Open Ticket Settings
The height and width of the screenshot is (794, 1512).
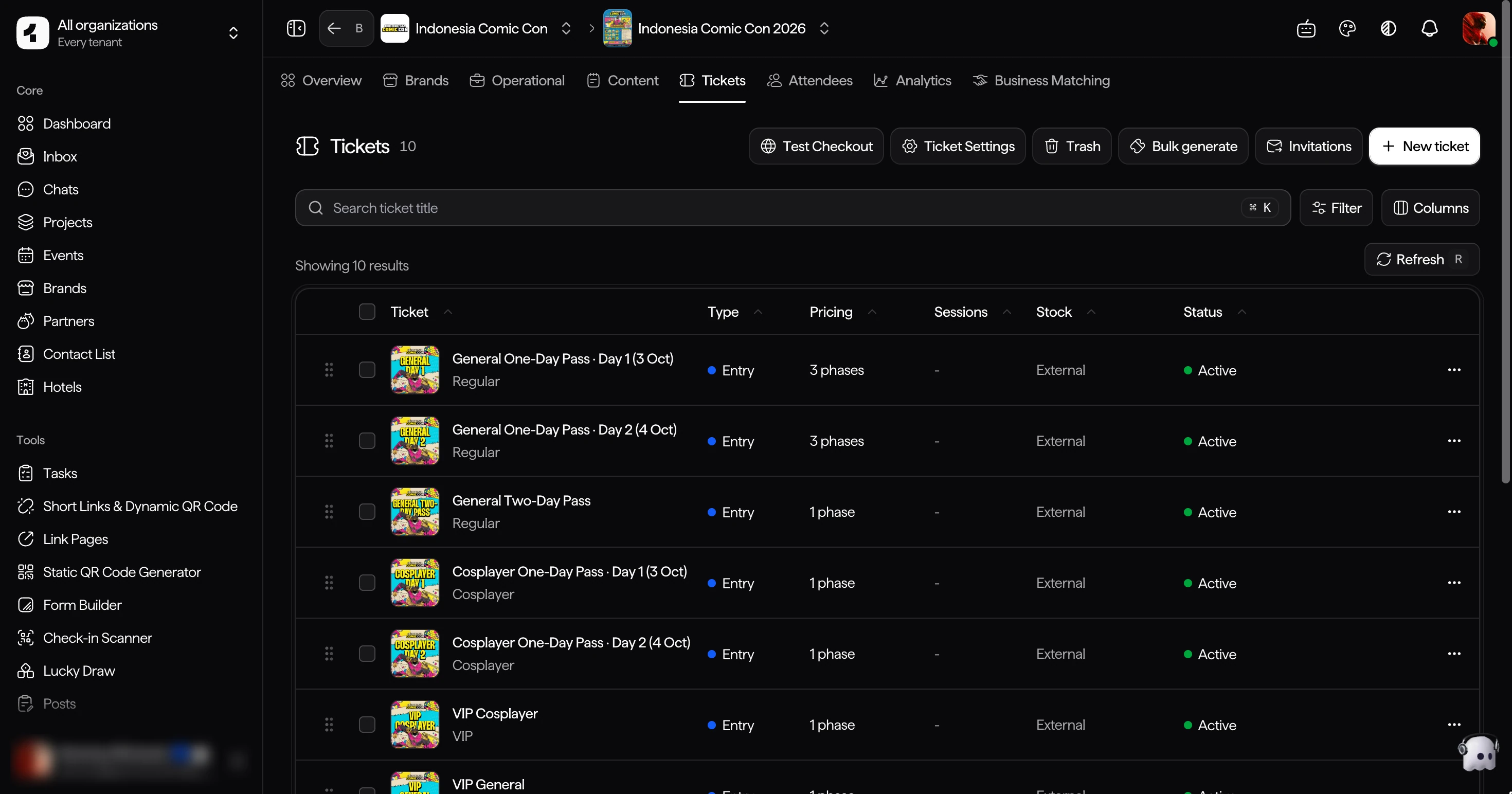(x=957, y=146)
